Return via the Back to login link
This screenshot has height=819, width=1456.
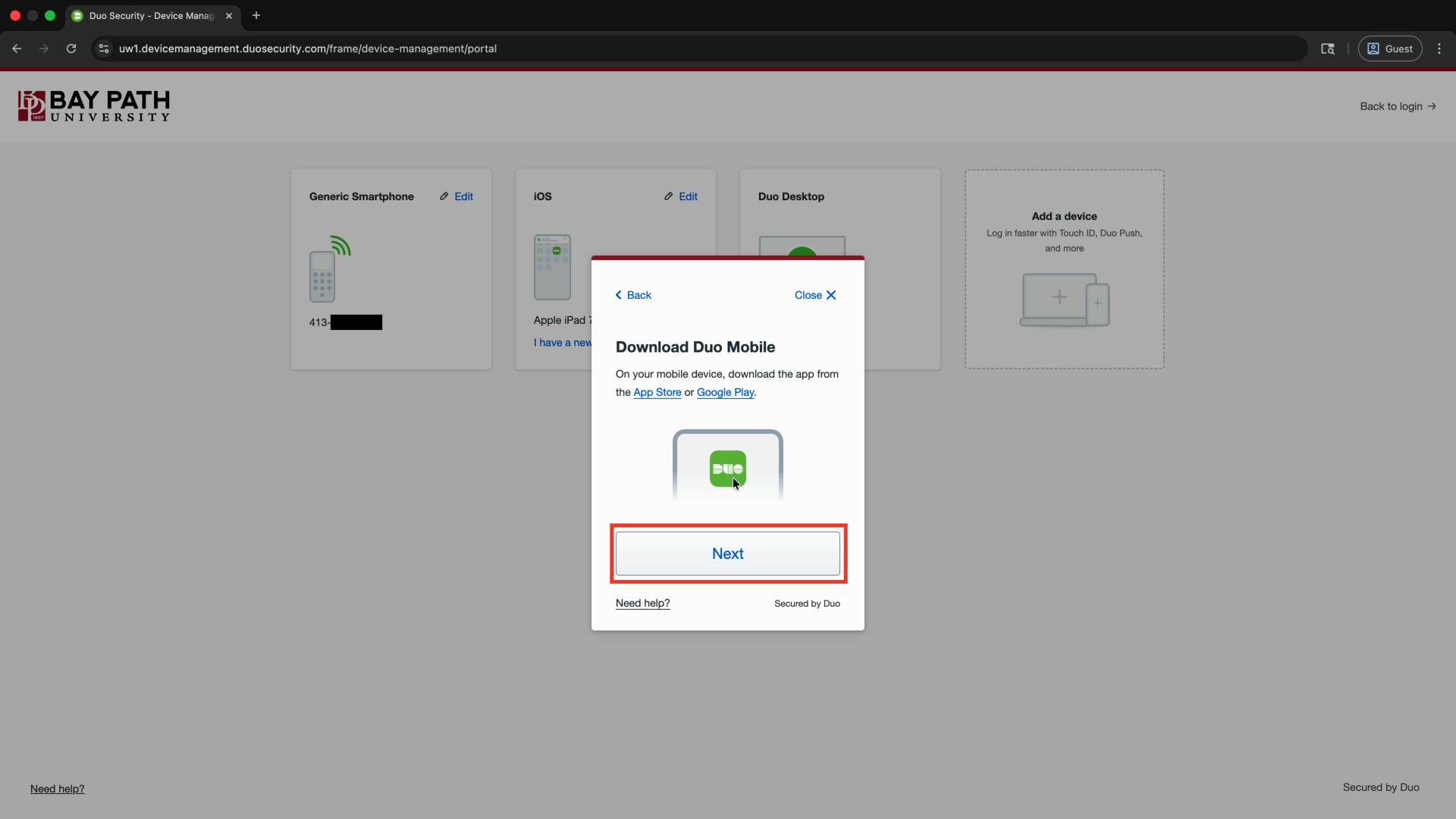pyautogui.click(x=1398, y=106)
